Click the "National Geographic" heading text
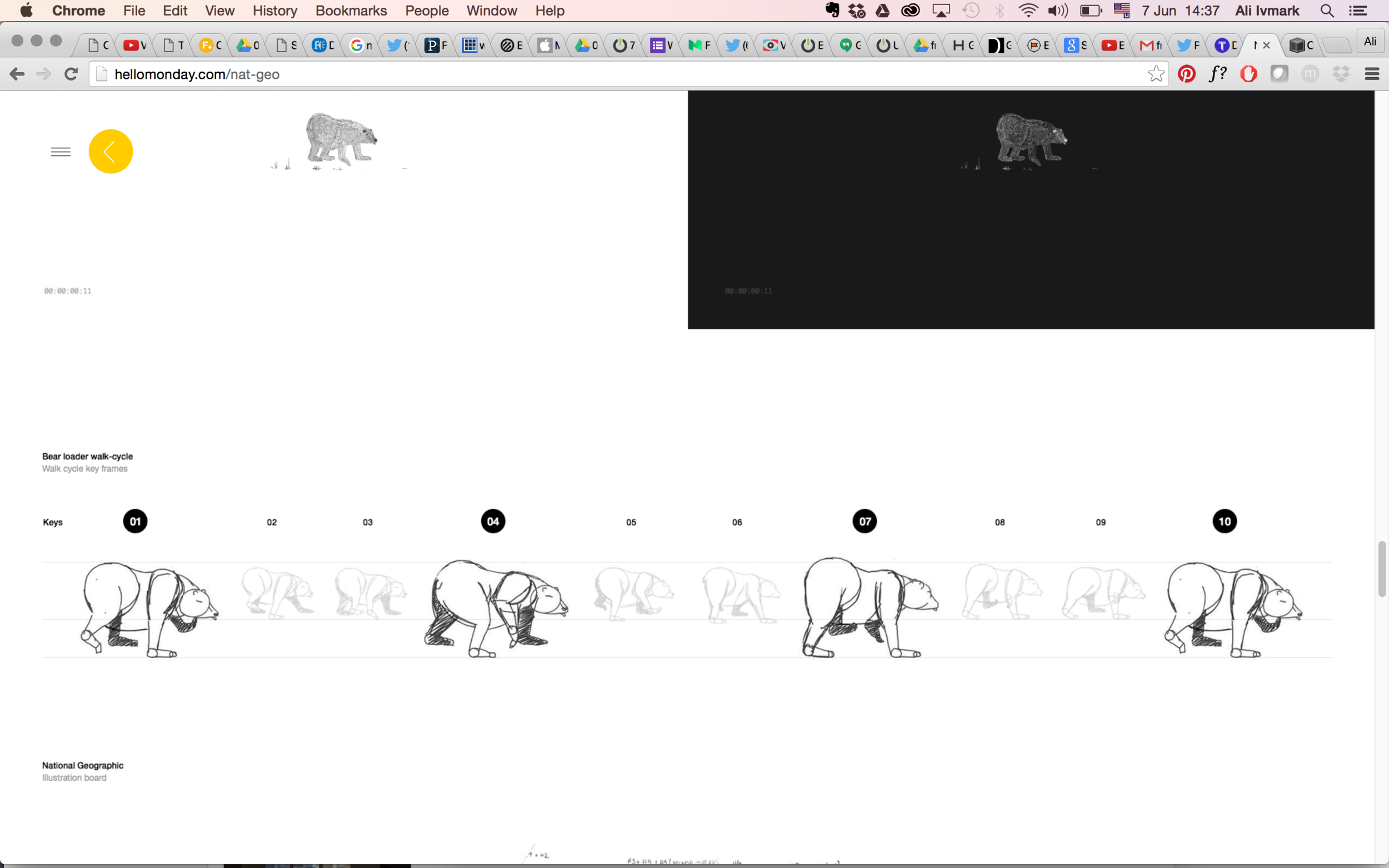 [x=83, y=765]
